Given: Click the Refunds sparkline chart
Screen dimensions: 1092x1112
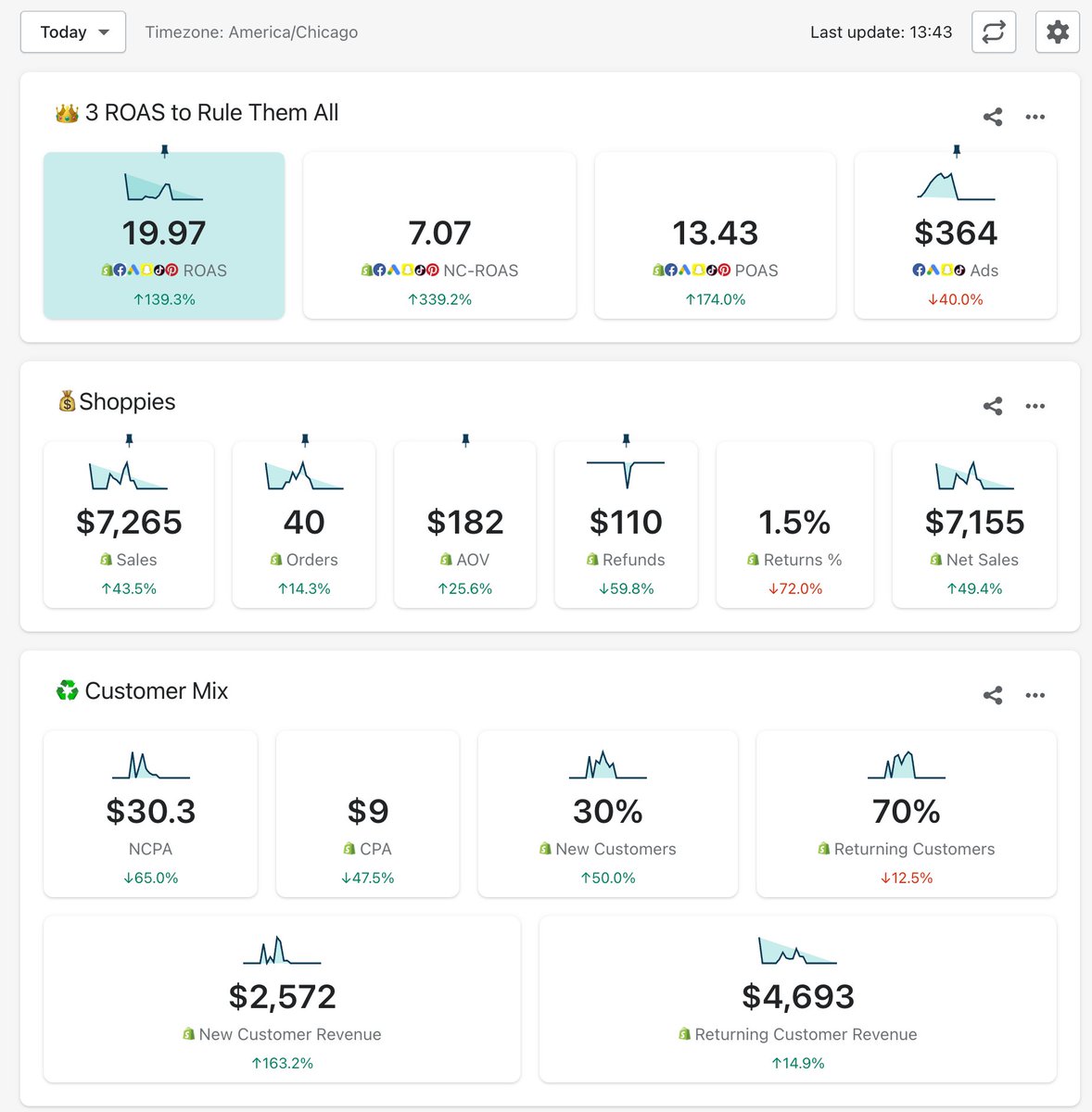Looking at the screenshot, I should 626,474.
